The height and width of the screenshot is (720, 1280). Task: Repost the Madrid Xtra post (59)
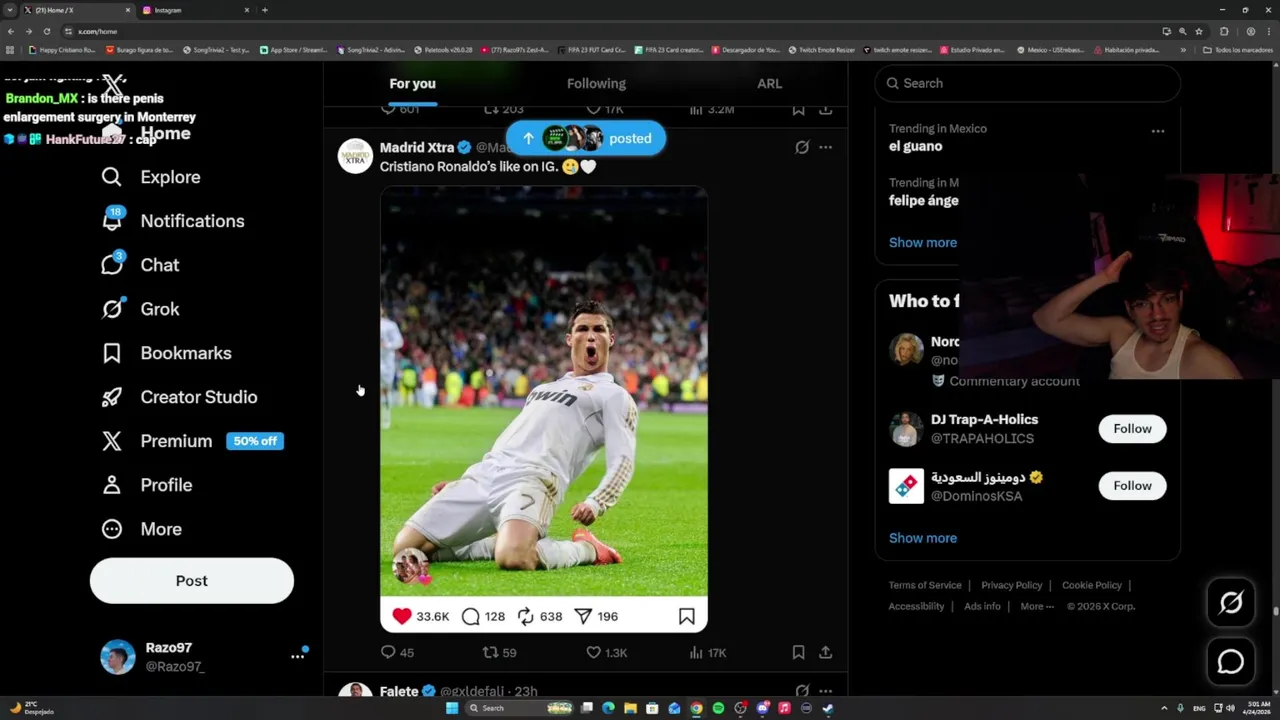pos(499,652)
